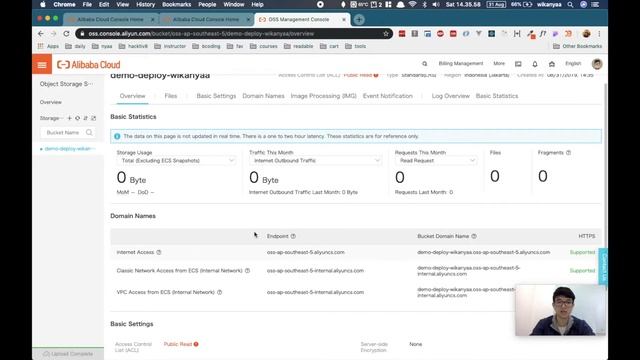Click the oss-ap-southeast-5.aliyuncs.com endpoint text
Image resolution: width=640 pixels, height=360 pixels.
[x=306, y=252]
